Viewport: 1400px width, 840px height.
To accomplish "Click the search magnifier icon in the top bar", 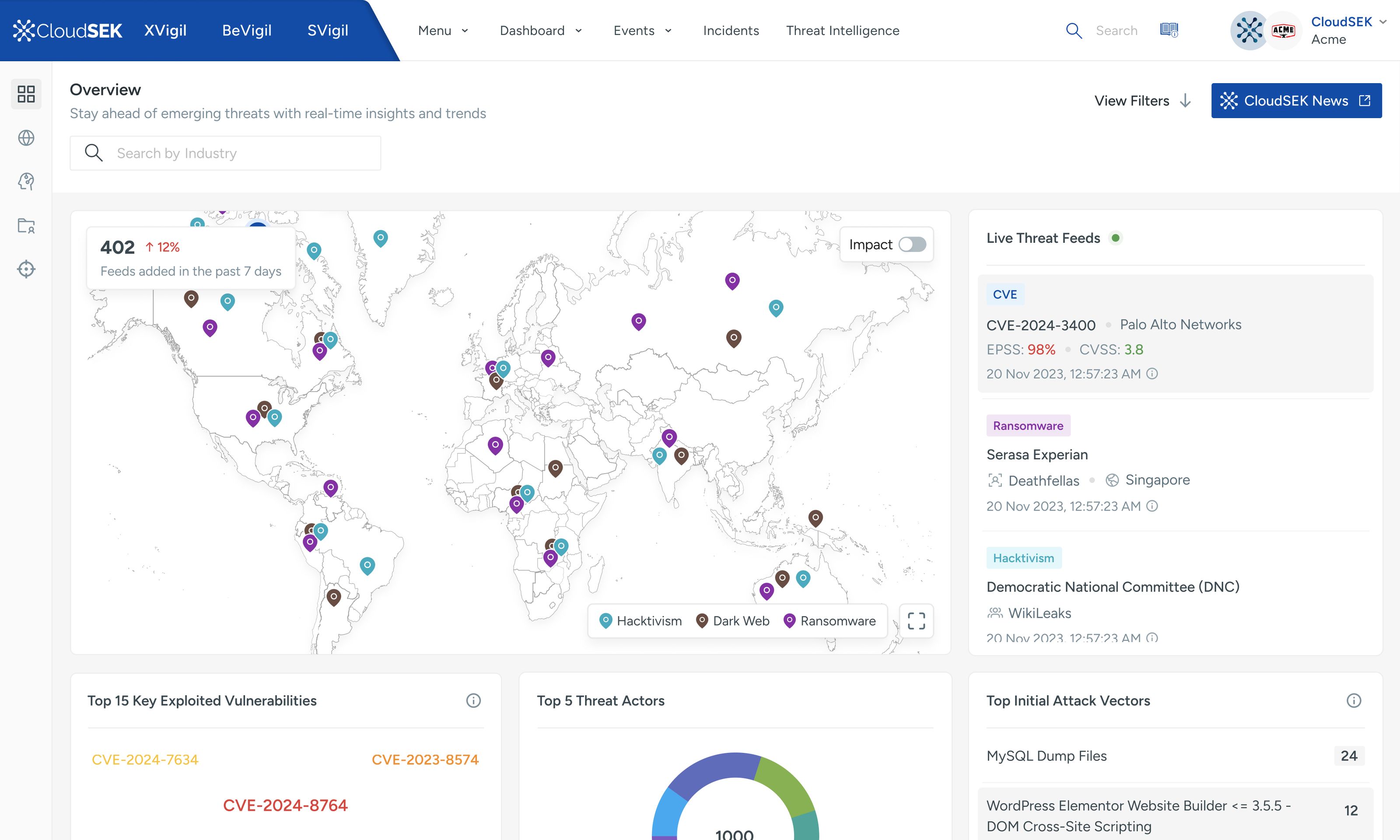I will pyautogui.click(x=1074, y=30).
